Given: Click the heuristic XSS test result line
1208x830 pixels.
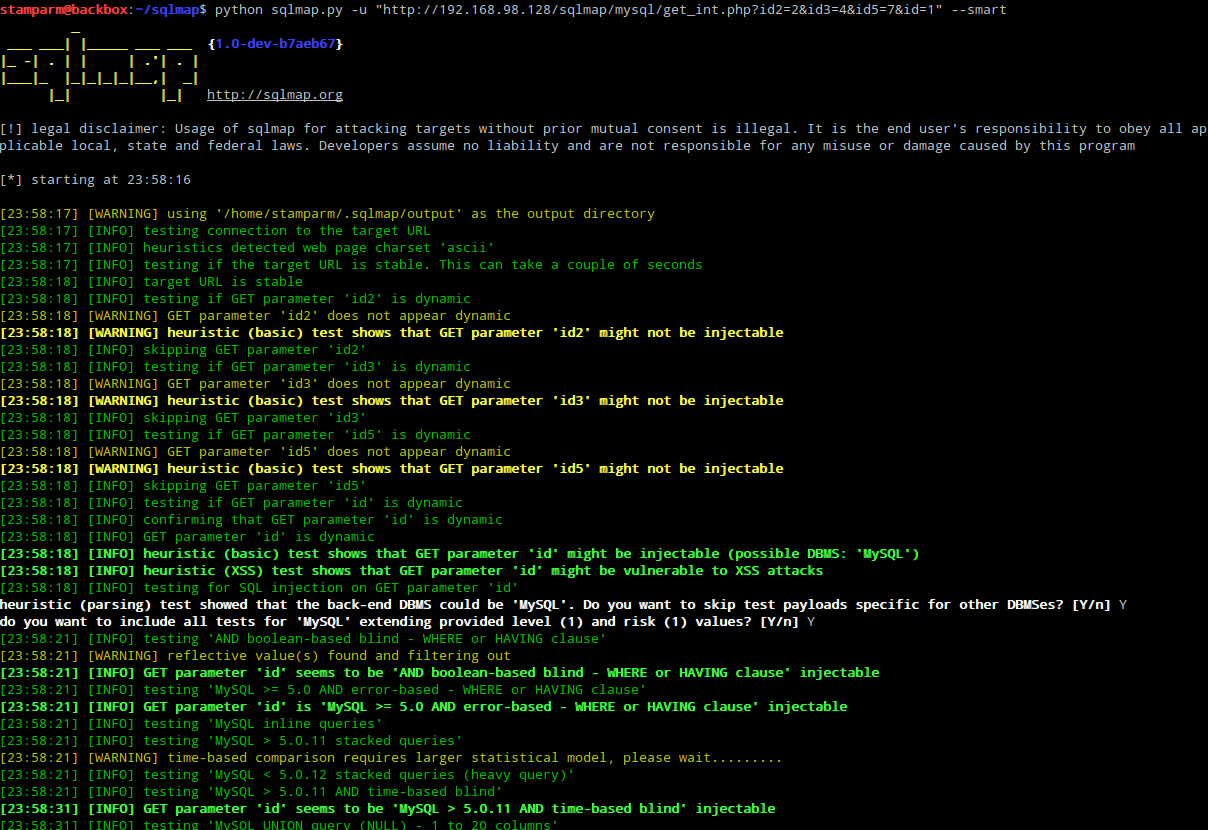Looking at the screenshot, I should [x=411, y=571].
